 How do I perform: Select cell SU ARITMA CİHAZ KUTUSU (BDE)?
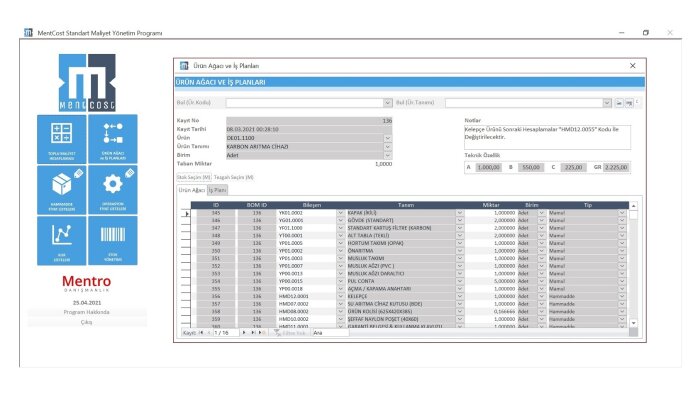point(401,304)
